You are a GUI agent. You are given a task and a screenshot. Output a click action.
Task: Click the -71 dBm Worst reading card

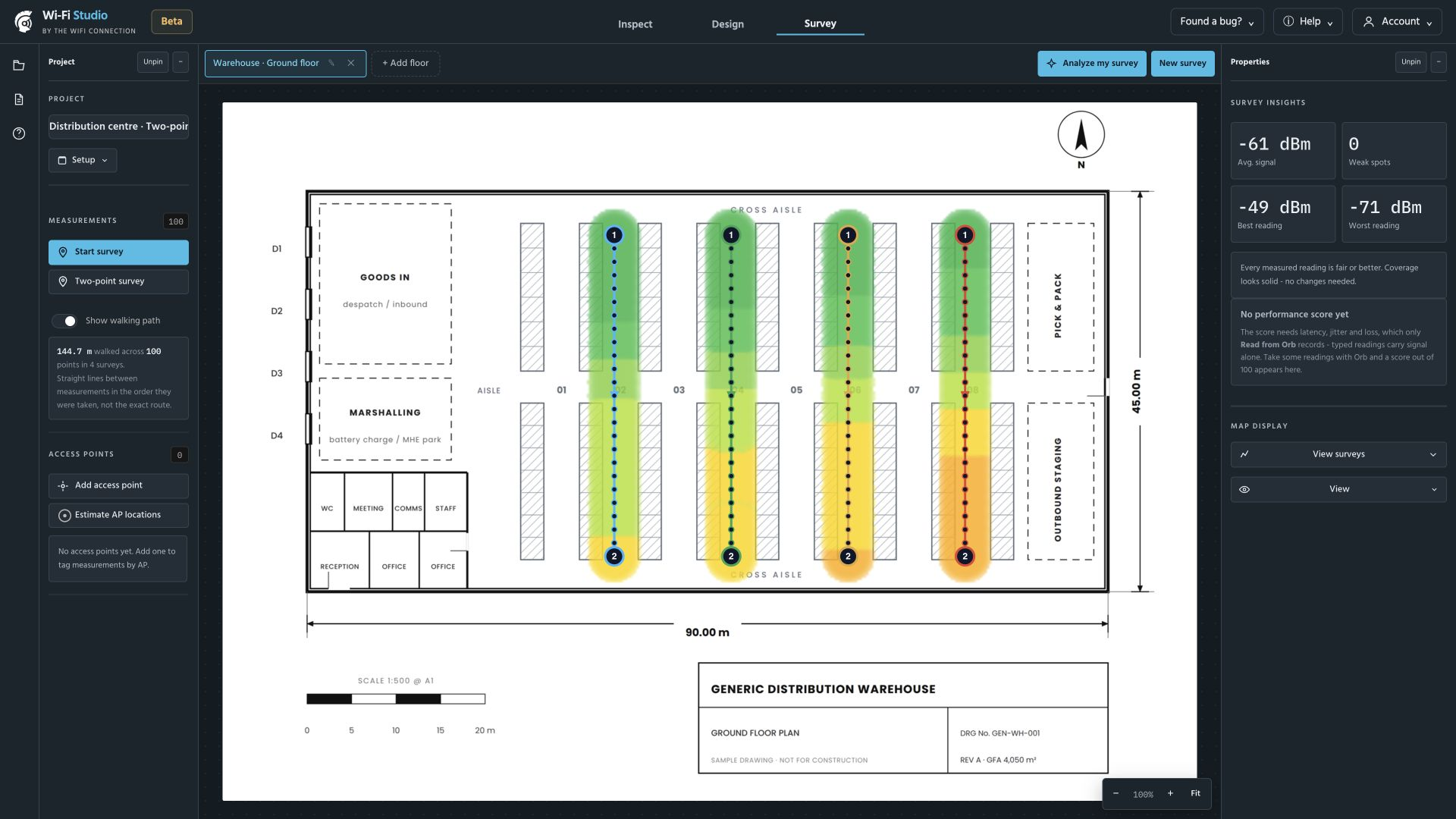[x=1393, y=214]
